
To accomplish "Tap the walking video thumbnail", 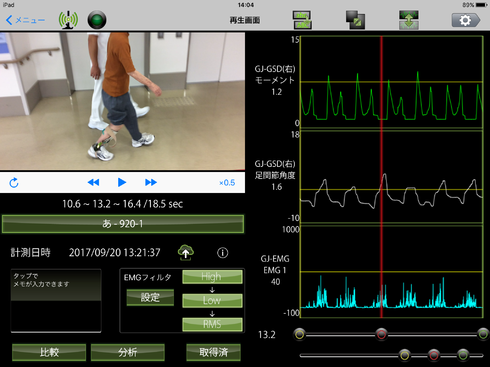I will tap(122, 101).
